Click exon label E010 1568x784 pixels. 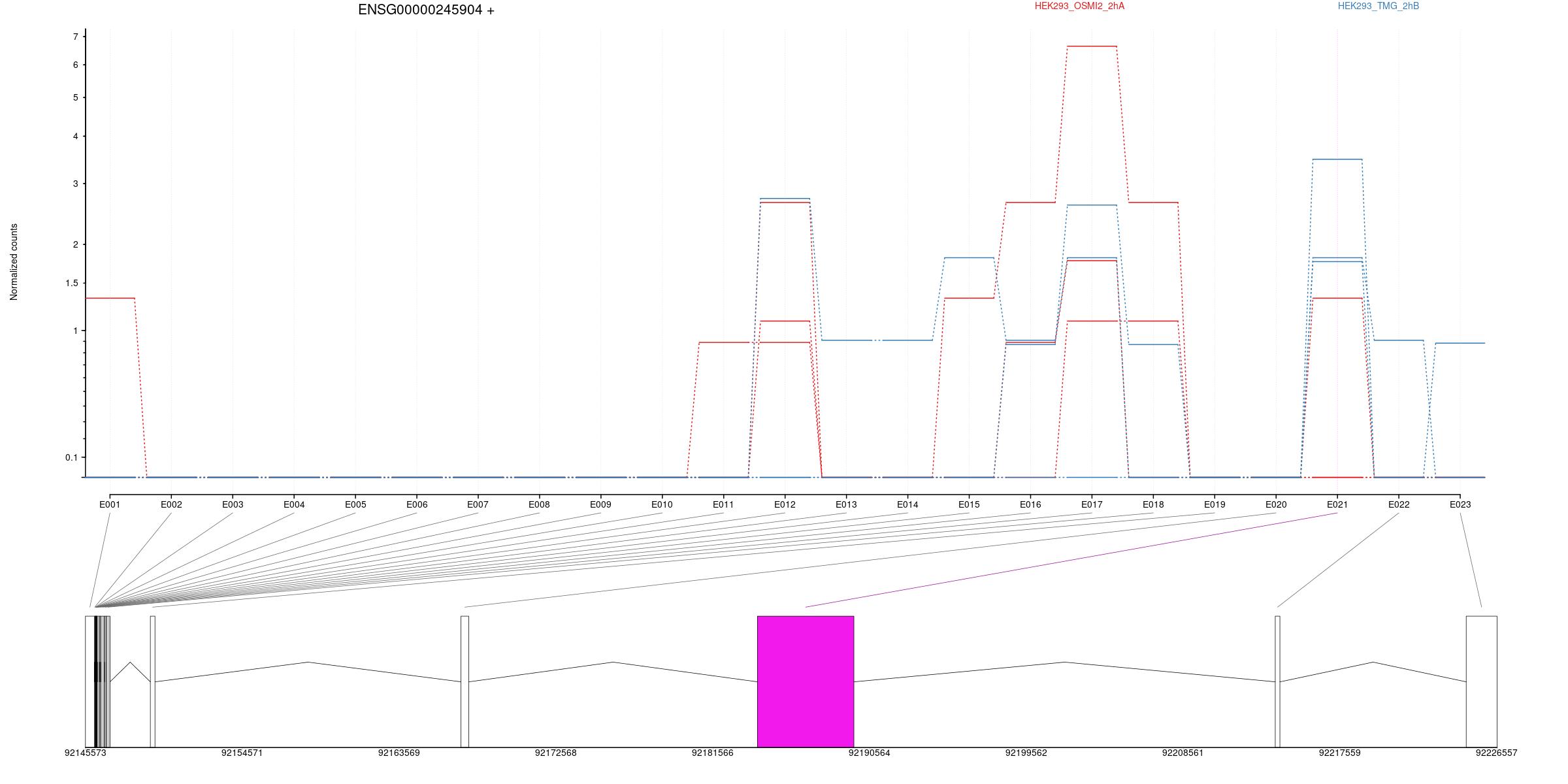[662, 504]
